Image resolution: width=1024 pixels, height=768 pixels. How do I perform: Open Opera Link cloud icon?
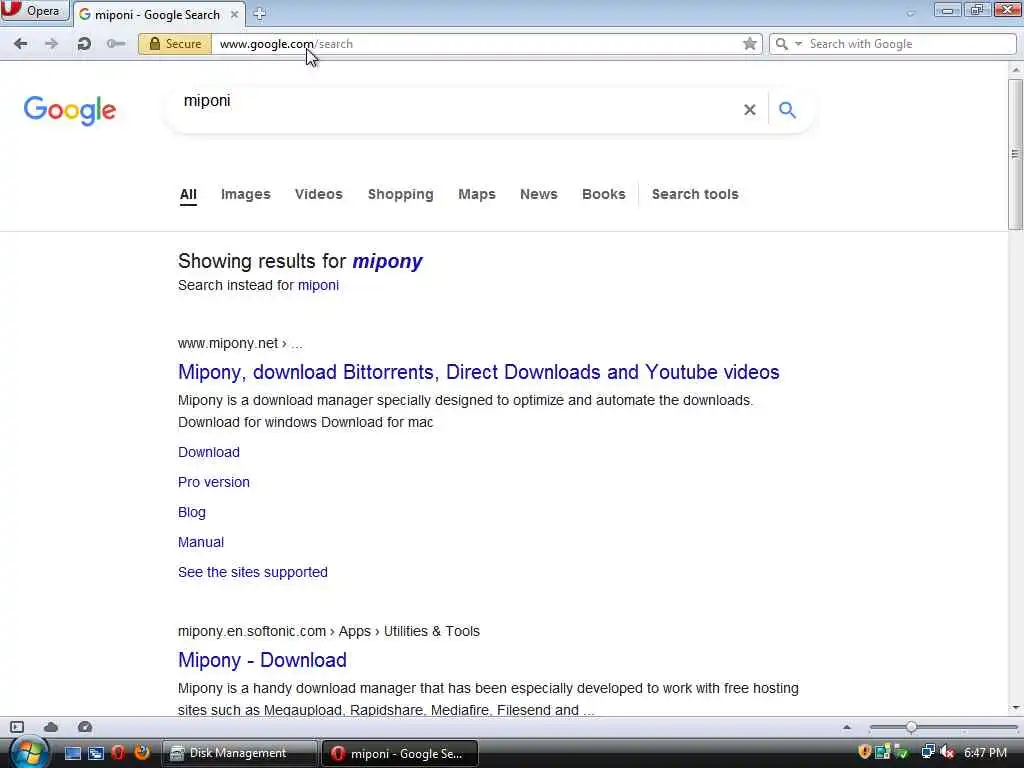51,727
